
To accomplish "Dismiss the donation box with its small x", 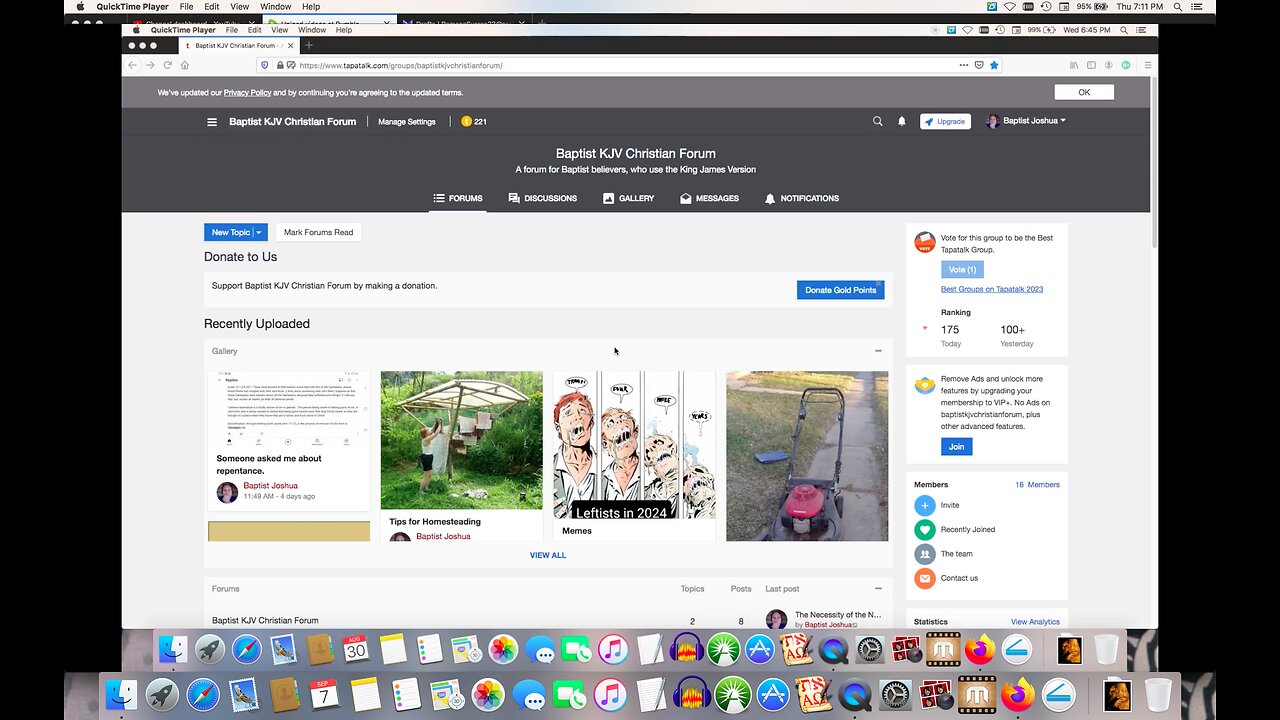I will 879,283.
